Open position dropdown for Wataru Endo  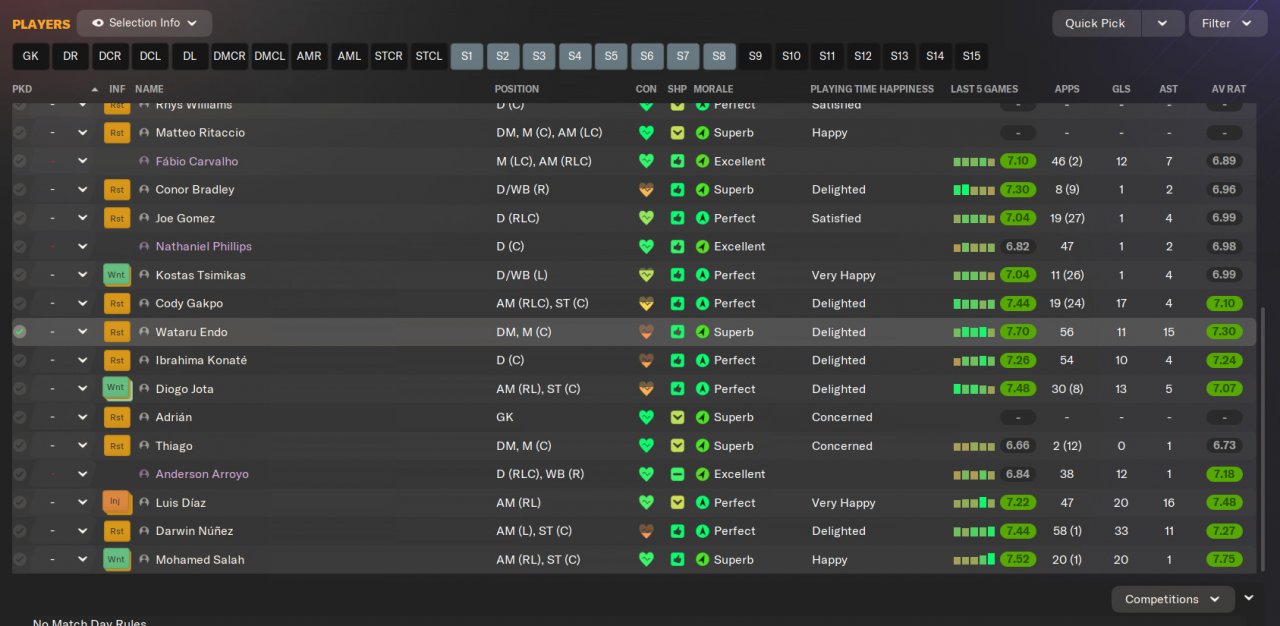click(83, 332)
